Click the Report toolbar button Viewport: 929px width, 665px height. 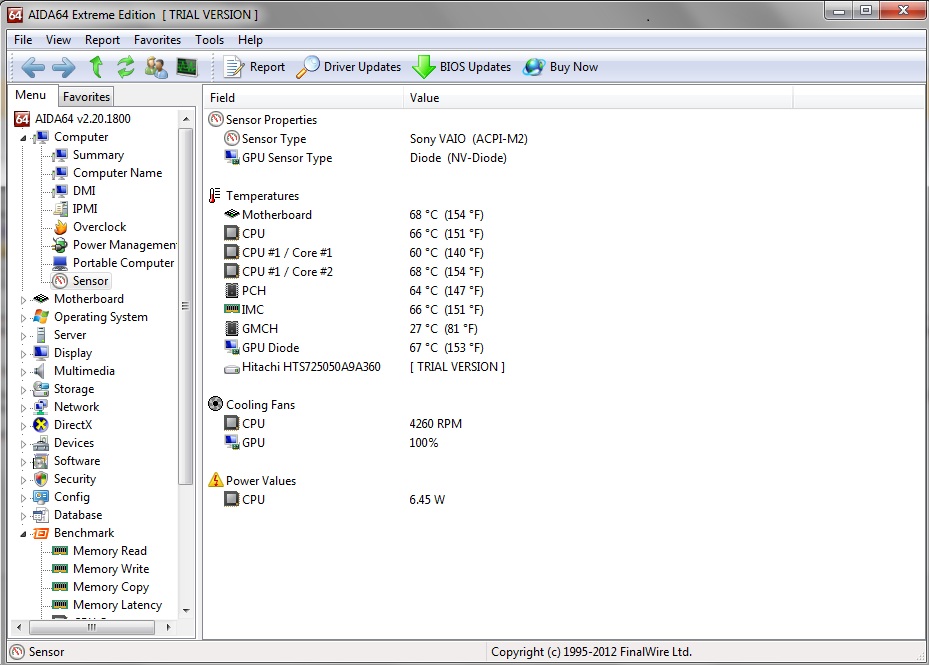point(254,67)
